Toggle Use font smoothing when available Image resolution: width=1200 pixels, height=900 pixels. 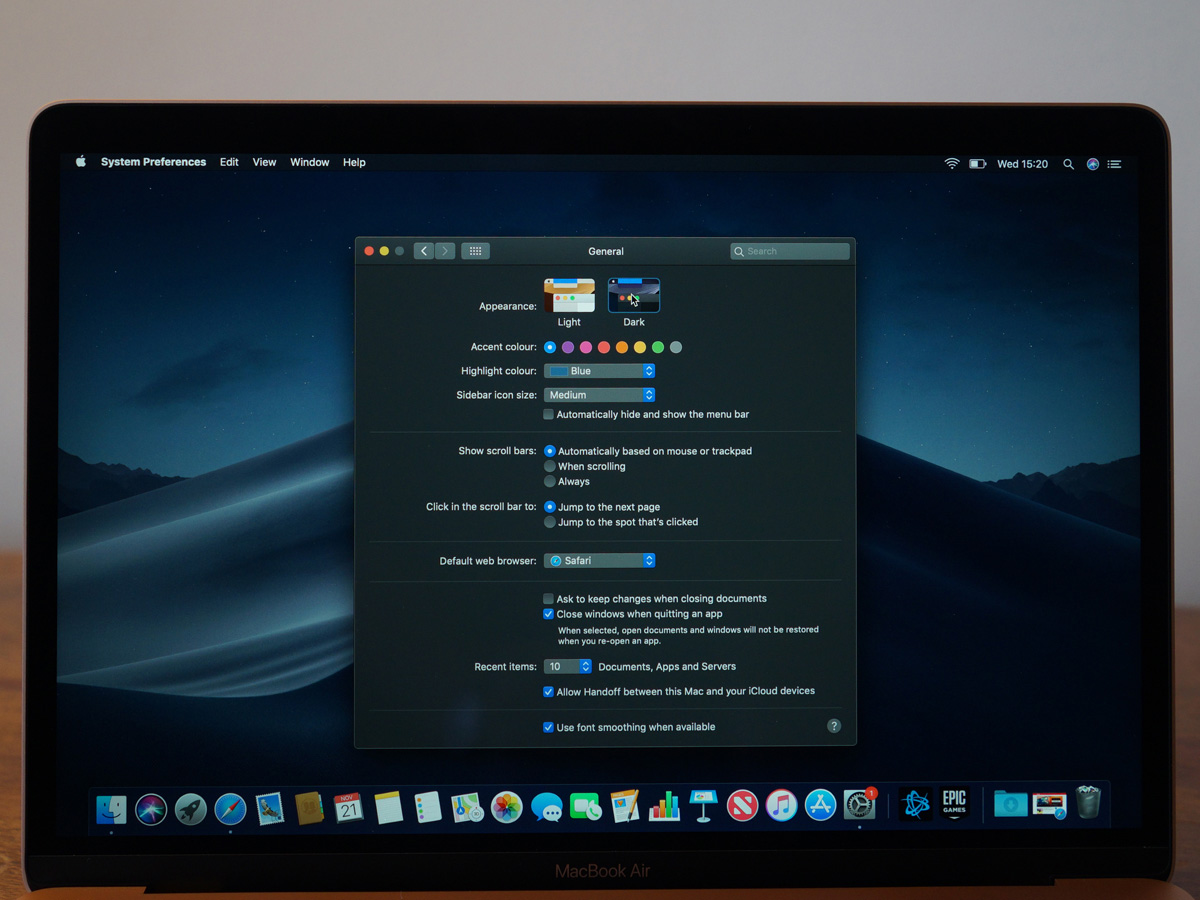pyautogui.click(x=548, y=727)
